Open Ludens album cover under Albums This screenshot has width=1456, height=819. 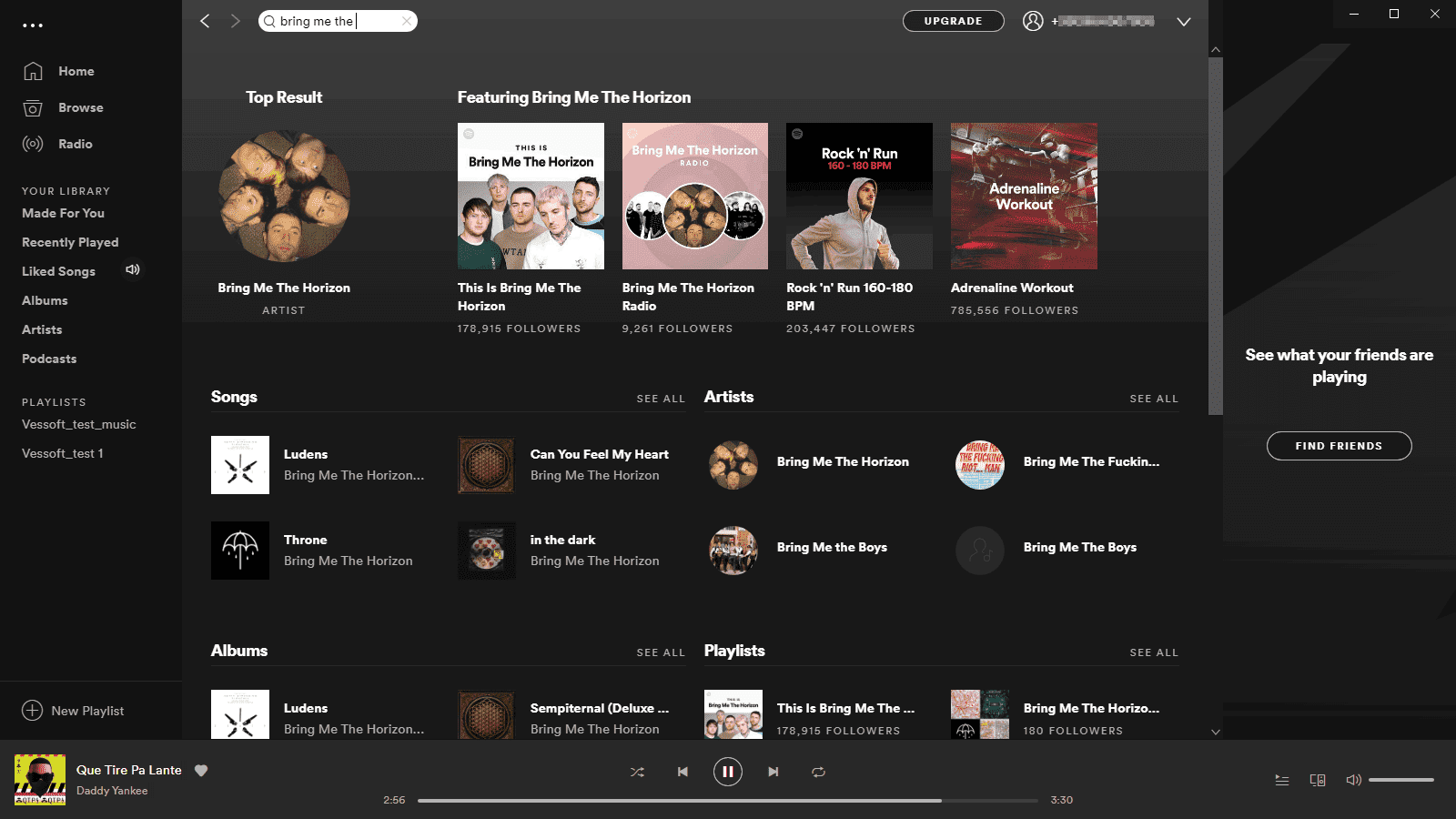click(x=240, y=714)
